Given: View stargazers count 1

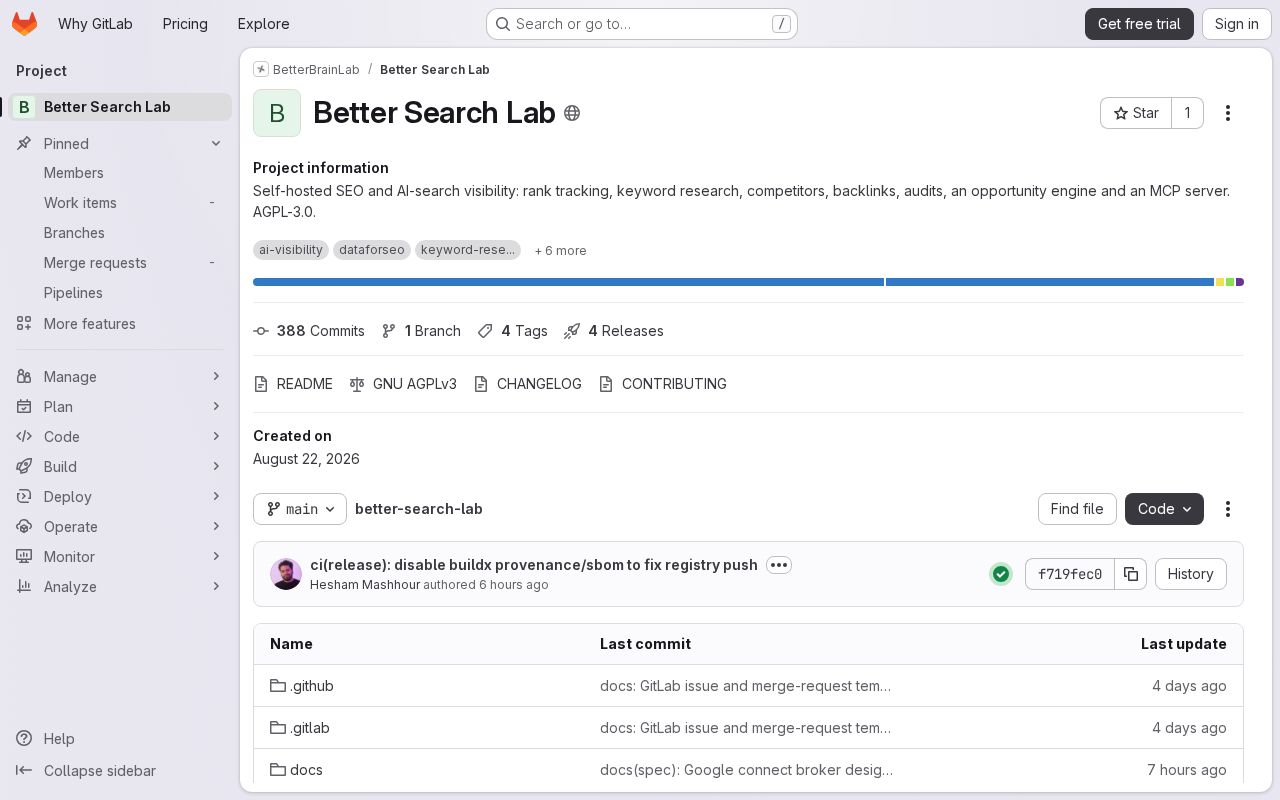Looking at the screenshot, I should pos(1188,113).
